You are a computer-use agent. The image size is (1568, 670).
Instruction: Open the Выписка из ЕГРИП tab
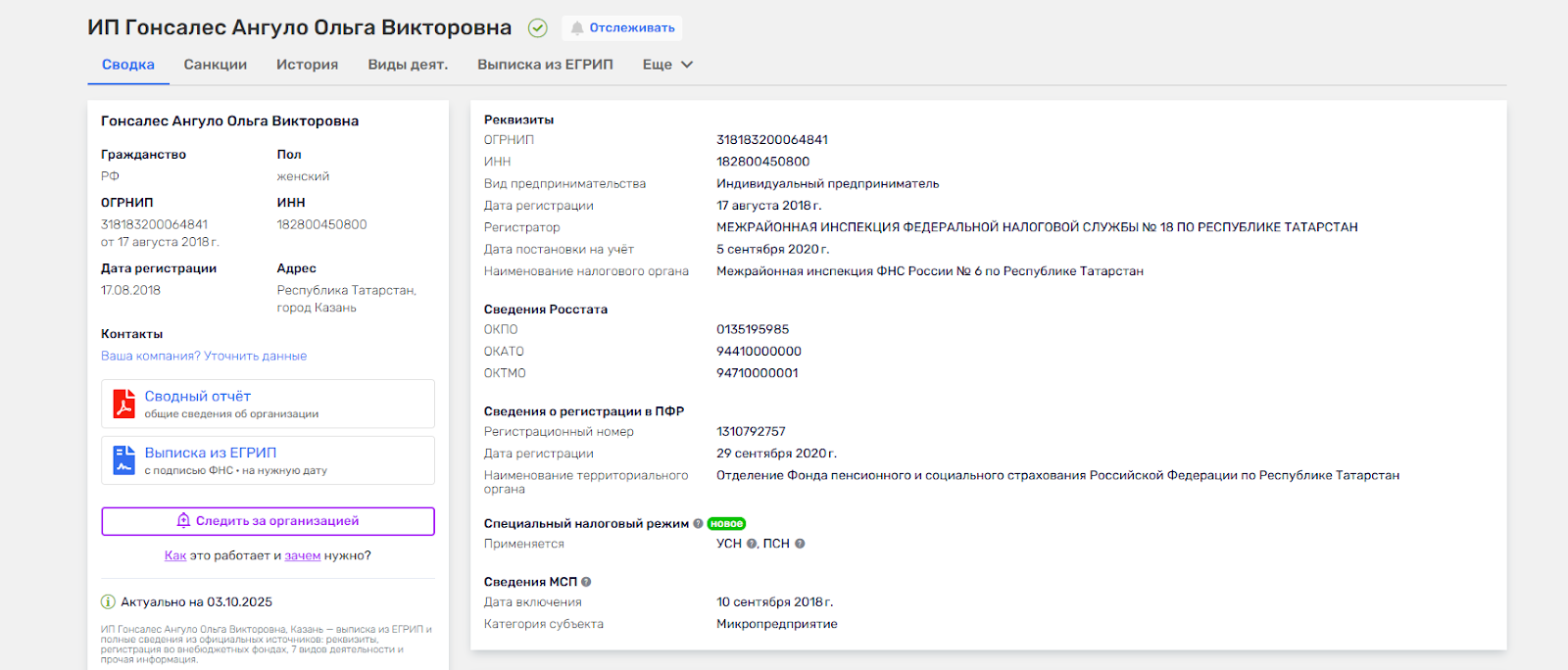coord(545,65)
